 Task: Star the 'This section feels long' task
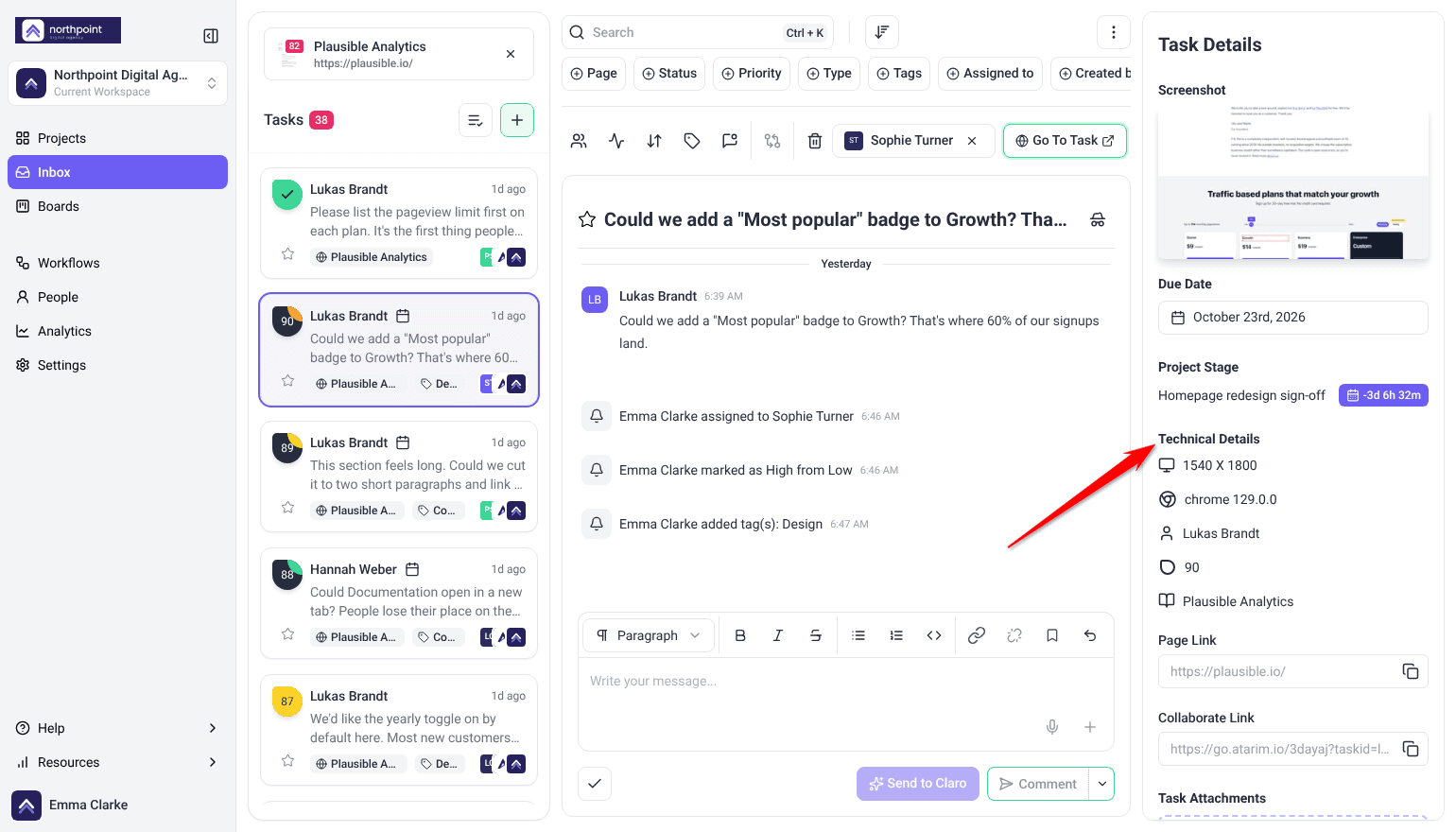(x=288, y=508)
